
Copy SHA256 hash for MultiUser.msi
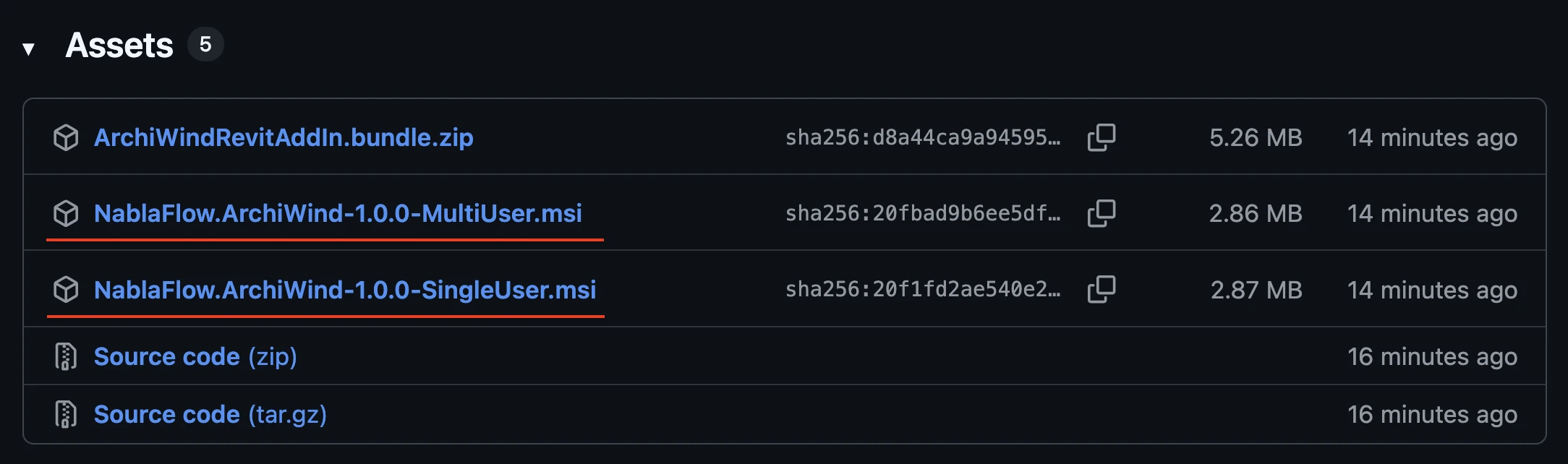1101,213
